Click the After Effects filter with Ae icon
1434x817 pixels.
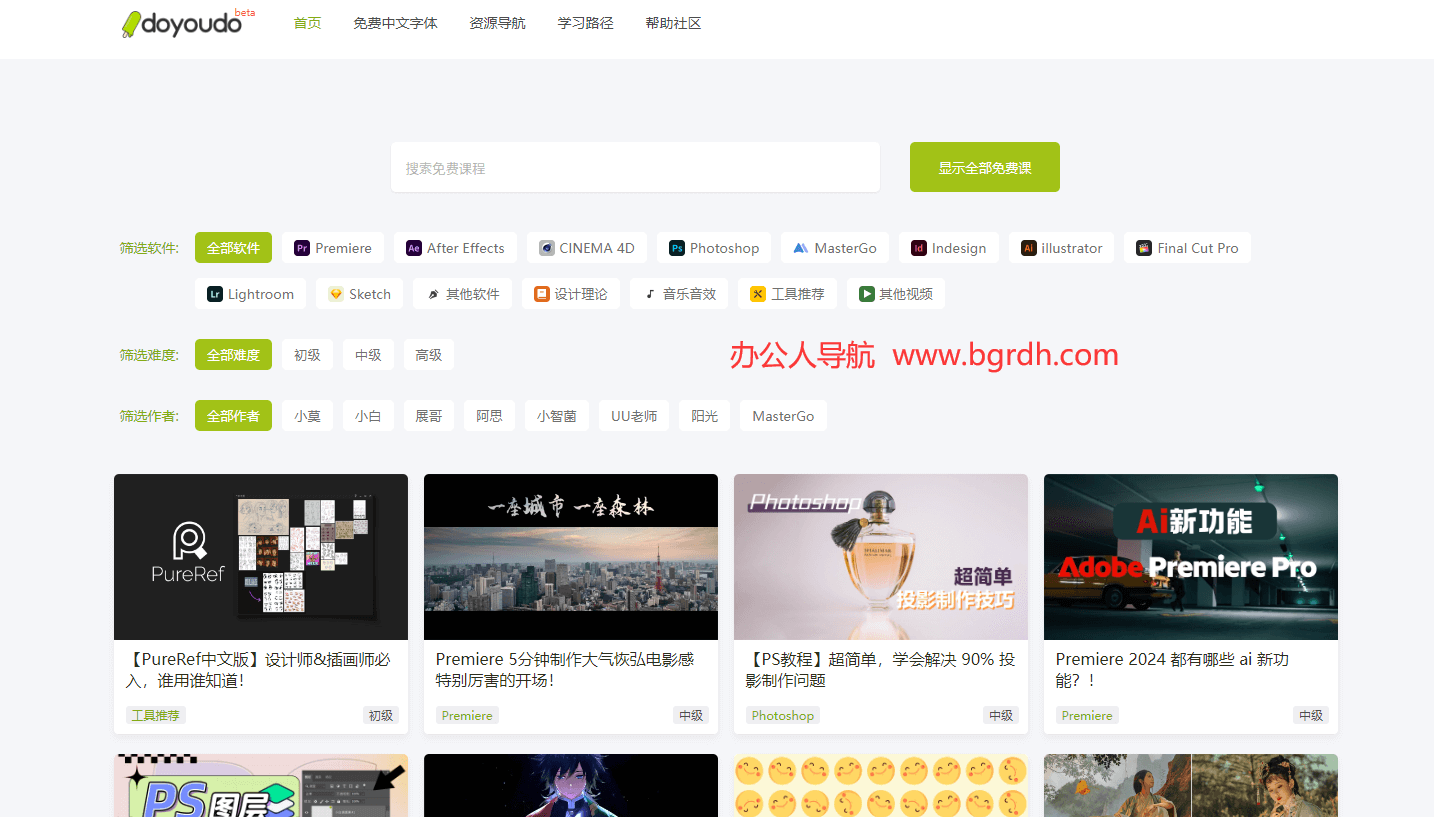click(413, 247)
